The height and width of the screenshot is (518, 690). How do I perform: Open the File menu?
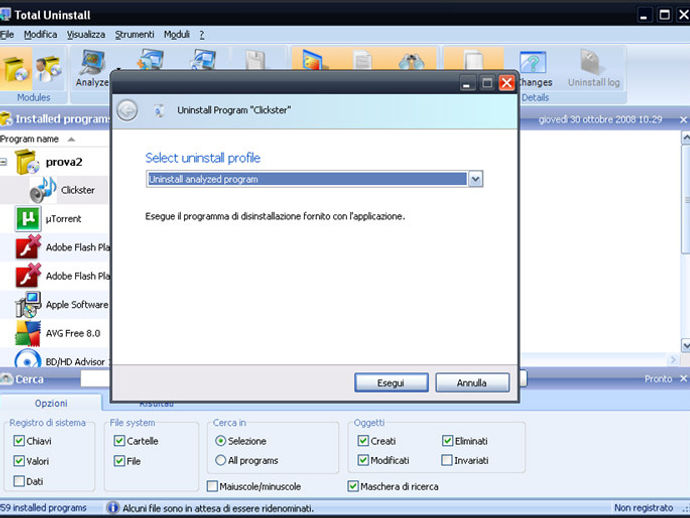(x=7, y=34)
